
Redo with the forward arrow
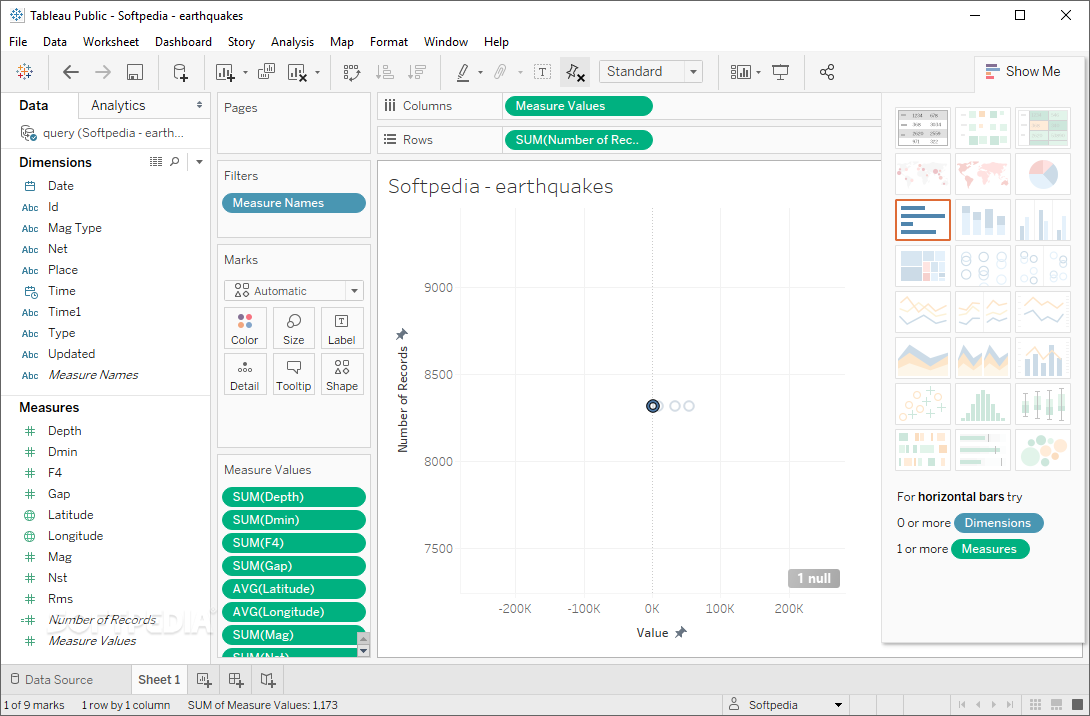pos(103,72)
